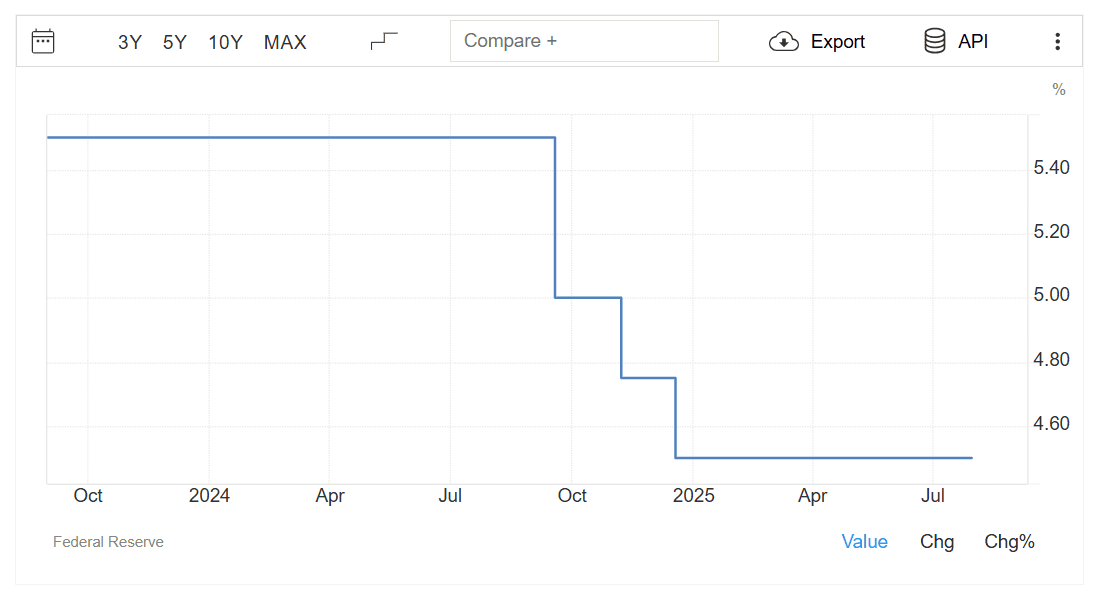The width and height of the screenshot is (1095, 597).
Task: Switch the chart to Value view
Action: click(864, 542)
